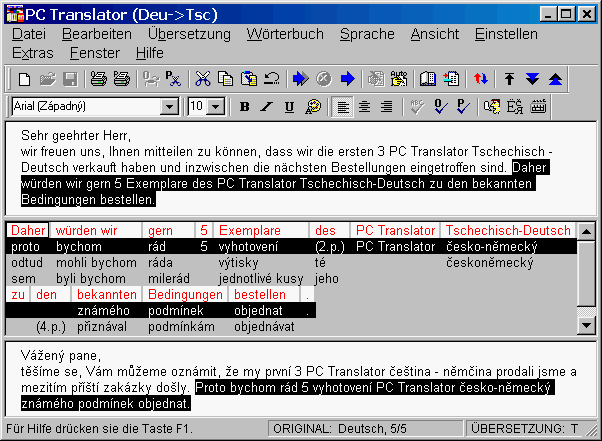Copy the selection with the two-pages icon
Screen dimensions: 602x441
click(225, 79)
